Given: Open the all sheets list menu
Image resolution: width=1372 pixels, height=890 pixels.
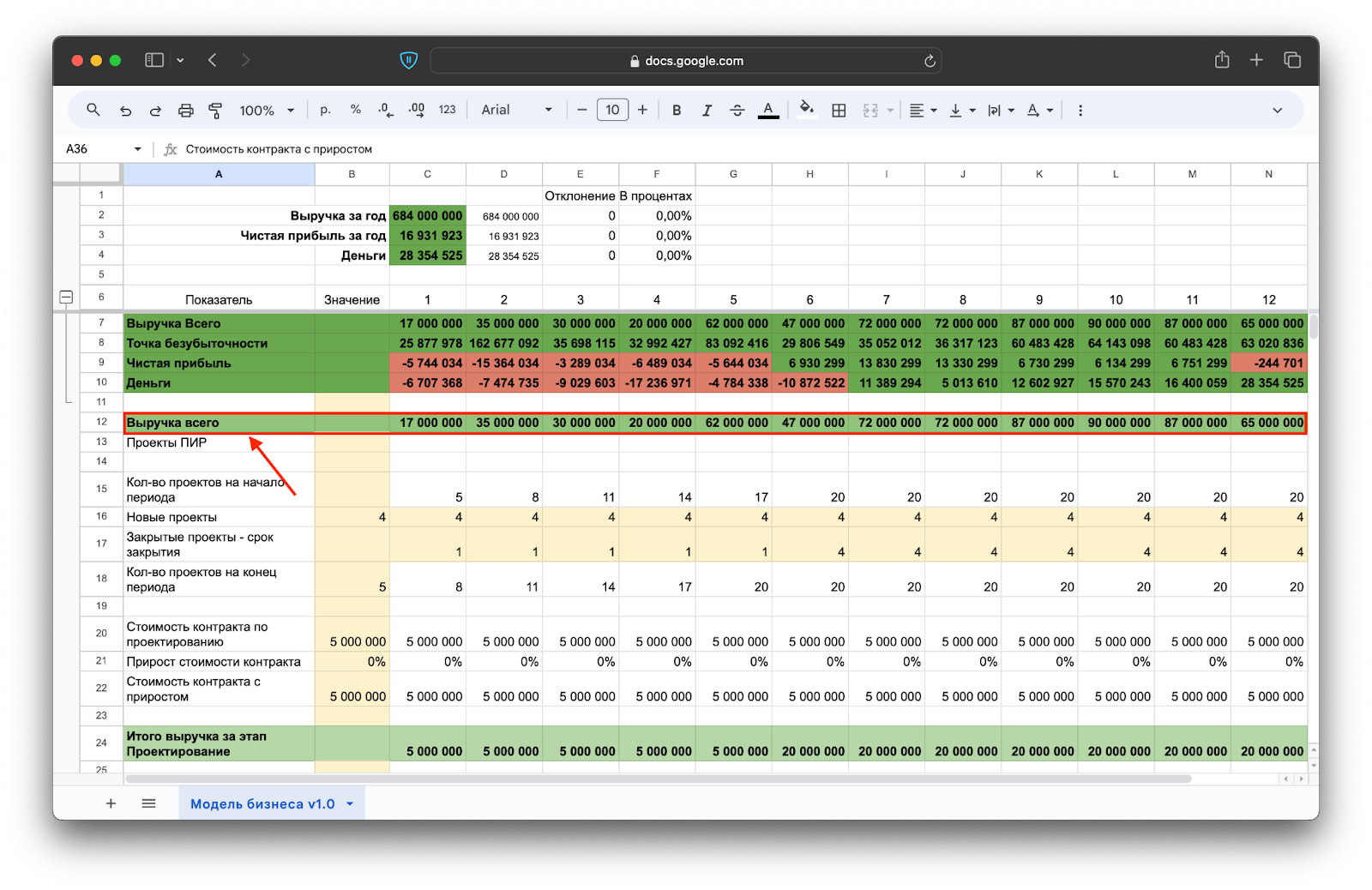Looking at the screenshot, I should point(148,803).
